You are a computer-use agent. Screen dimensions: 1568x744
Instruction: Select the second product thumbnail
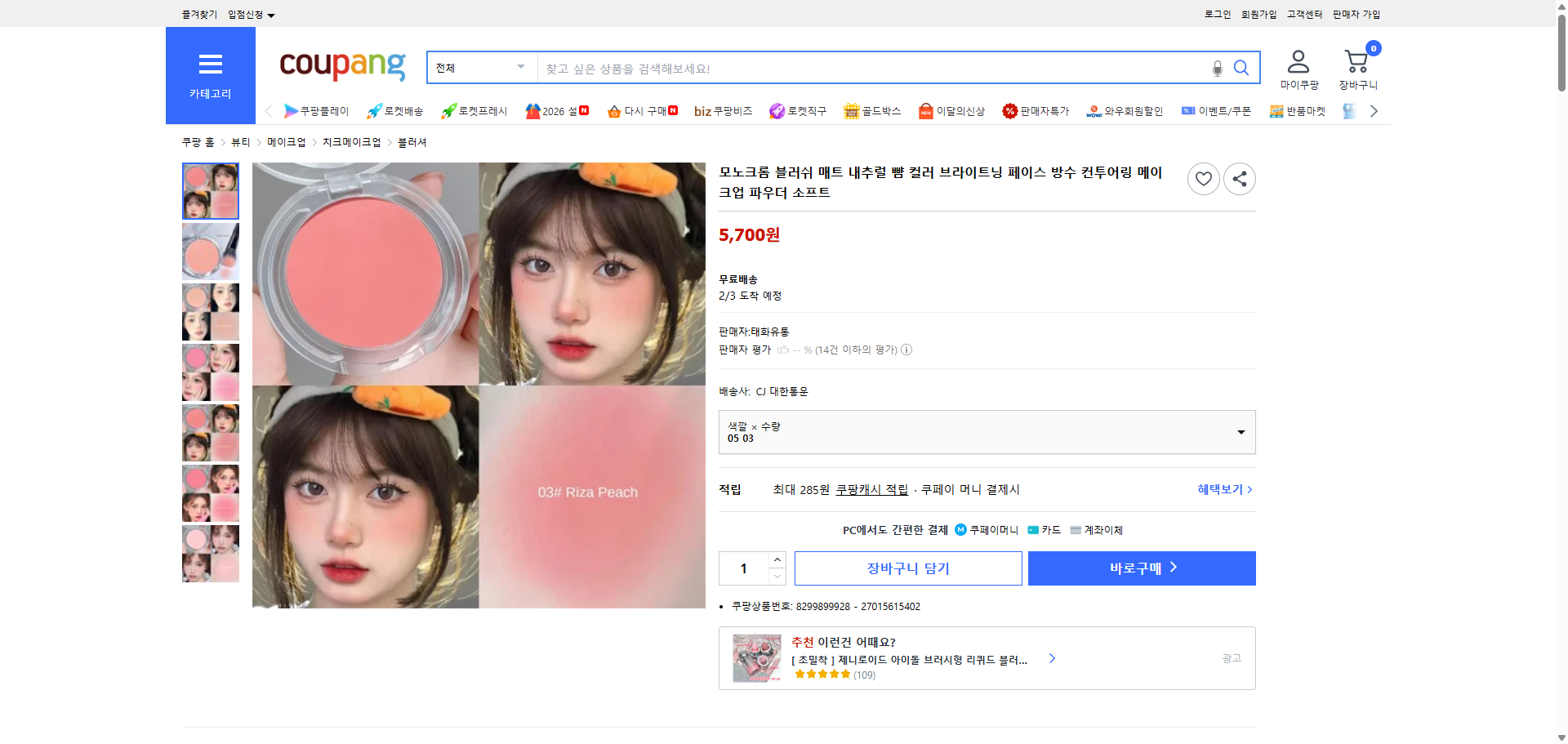tap(210, 251)
